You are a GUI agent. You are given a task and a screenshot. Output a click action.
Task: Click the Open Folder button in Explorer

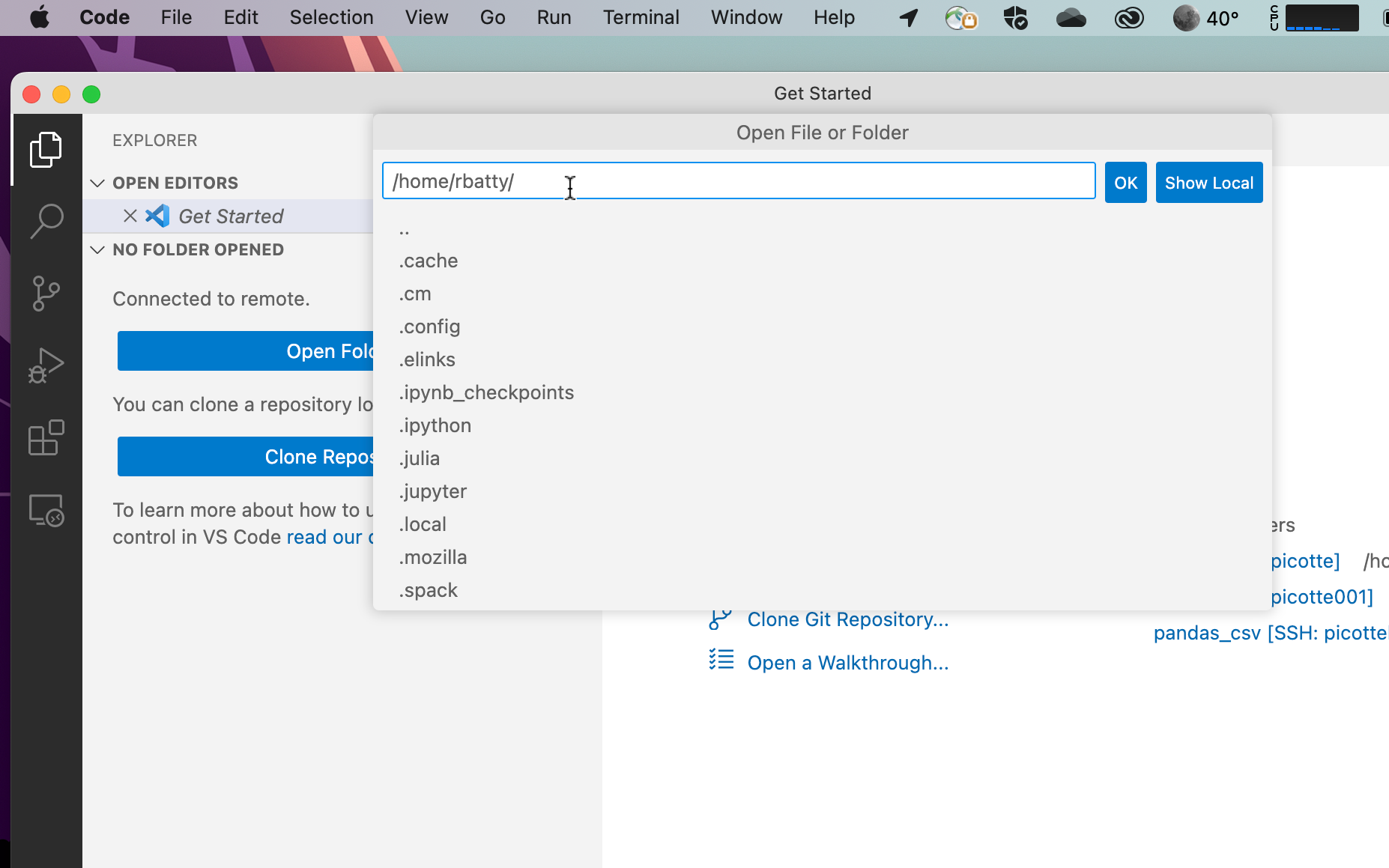pos(246,351)
